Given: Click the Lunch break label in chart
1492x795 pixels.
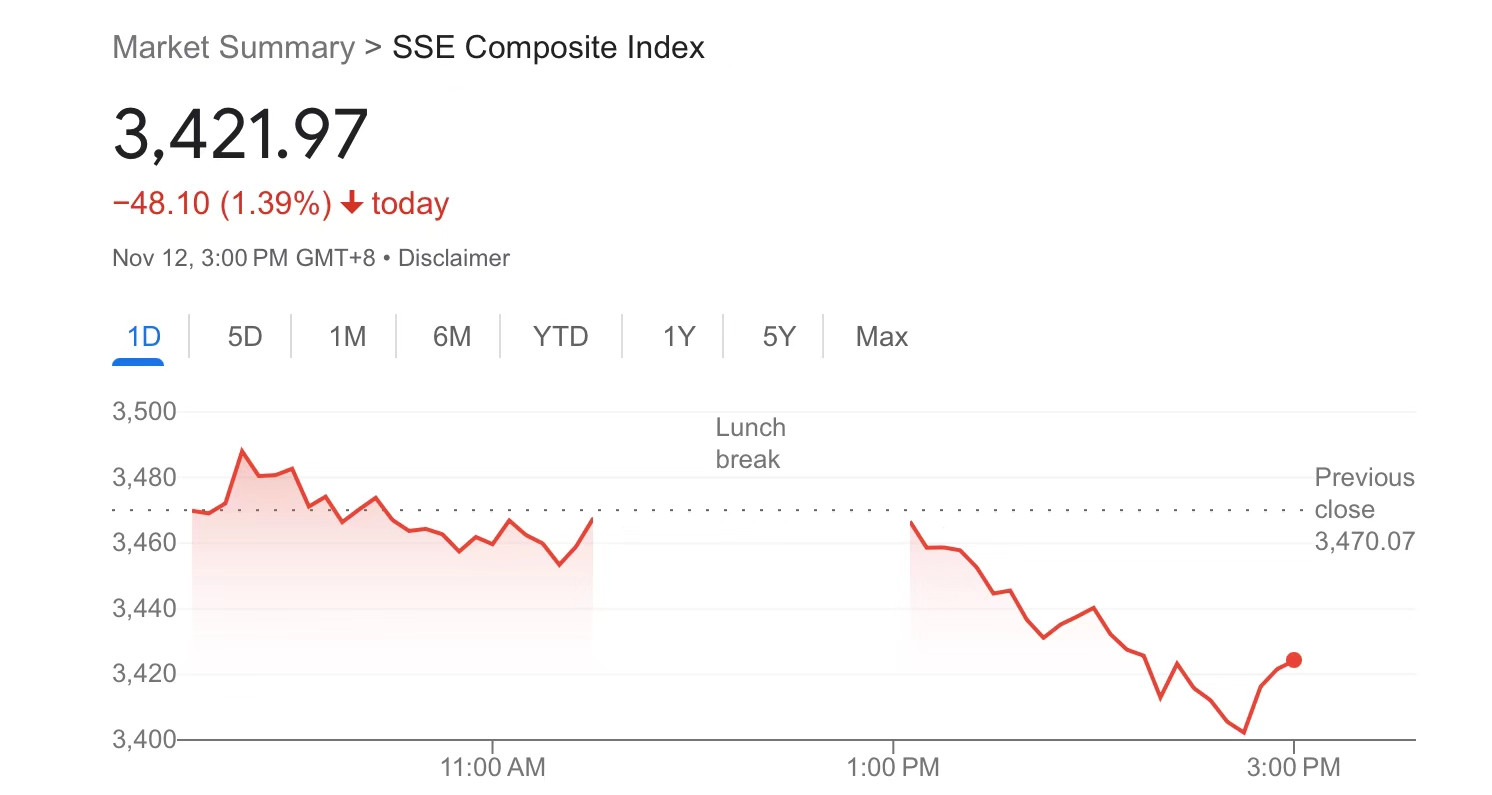Looking at the screenshot, I should (751, 443).
